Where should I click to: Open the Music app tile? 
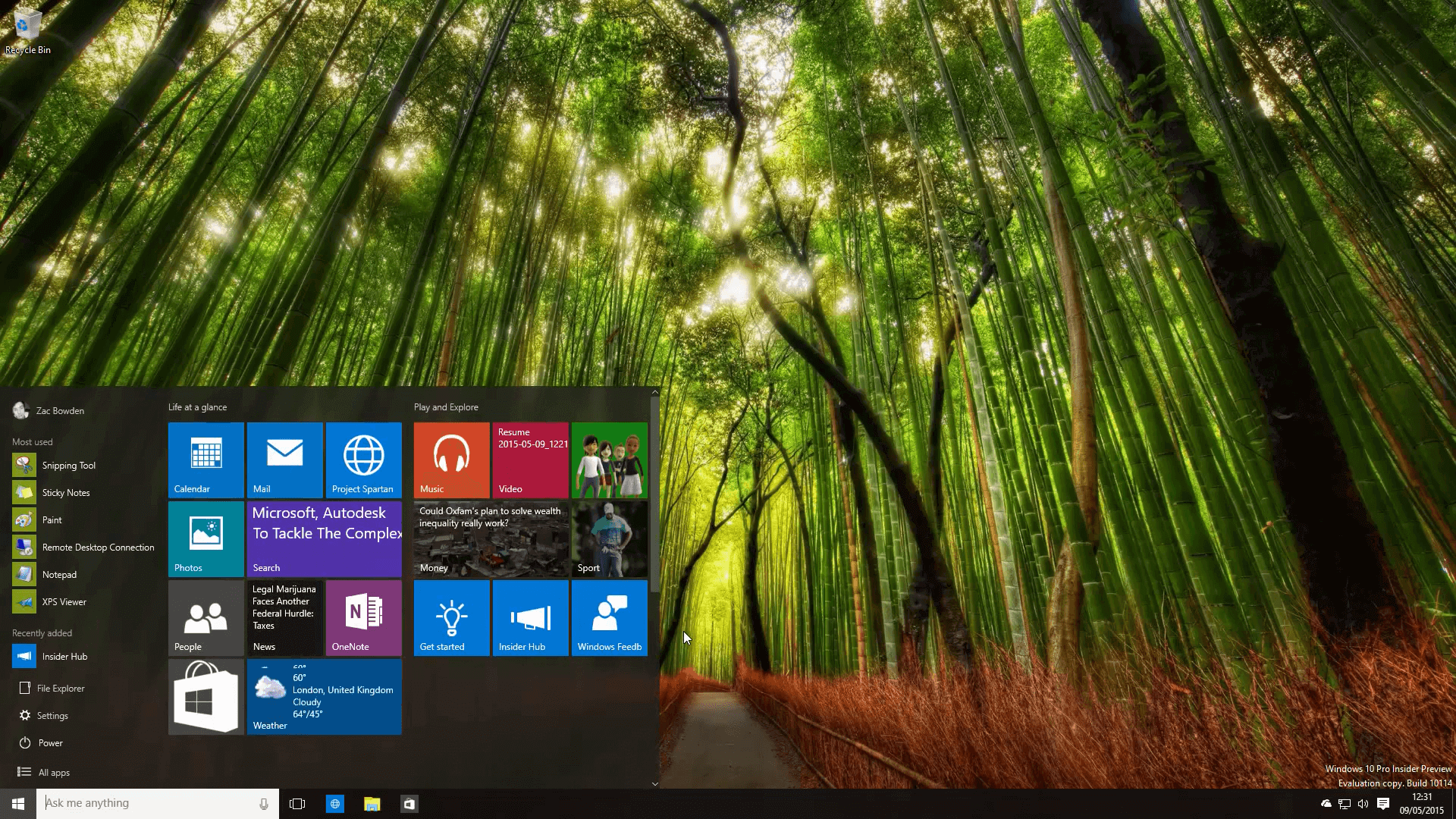coord(451,459)
